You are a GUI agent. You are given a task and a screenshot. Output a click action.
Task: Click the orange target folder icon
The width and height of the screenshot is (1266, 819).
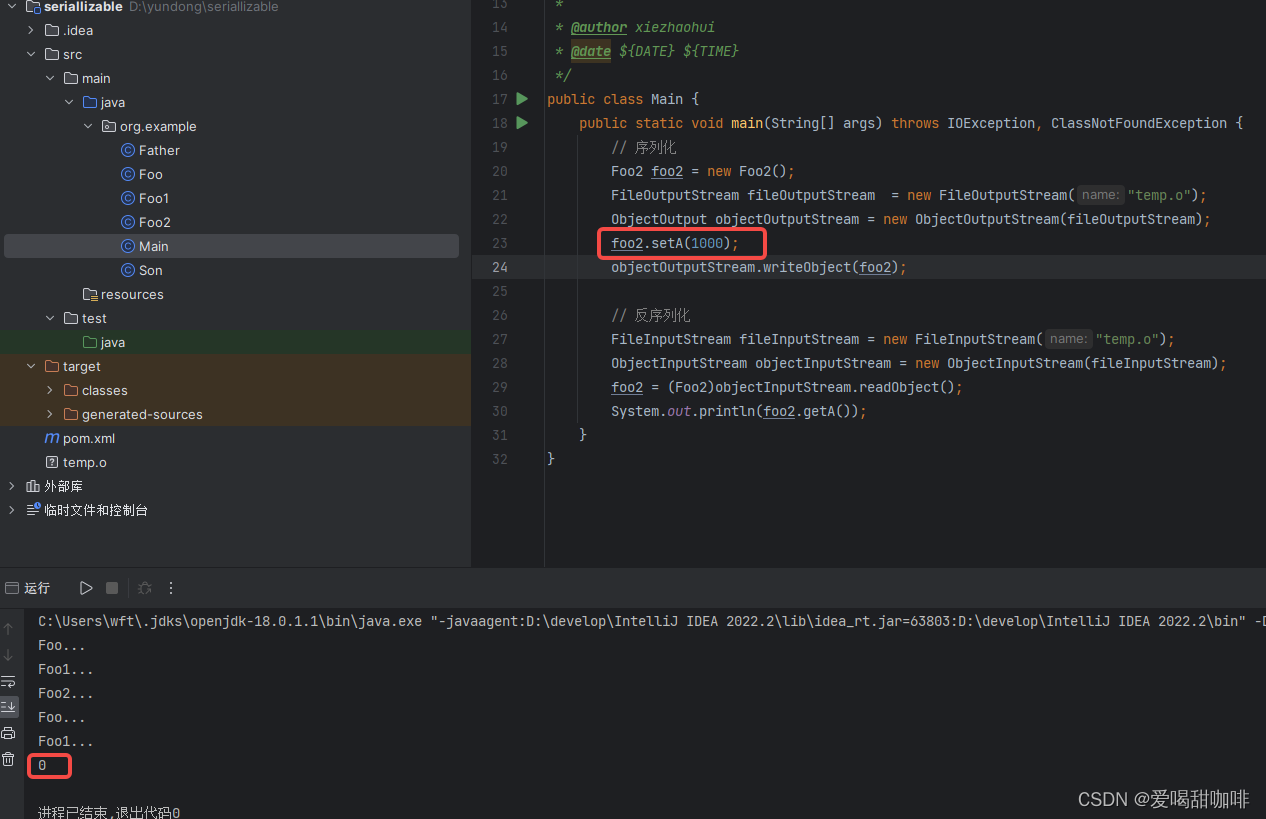[52, 366]
